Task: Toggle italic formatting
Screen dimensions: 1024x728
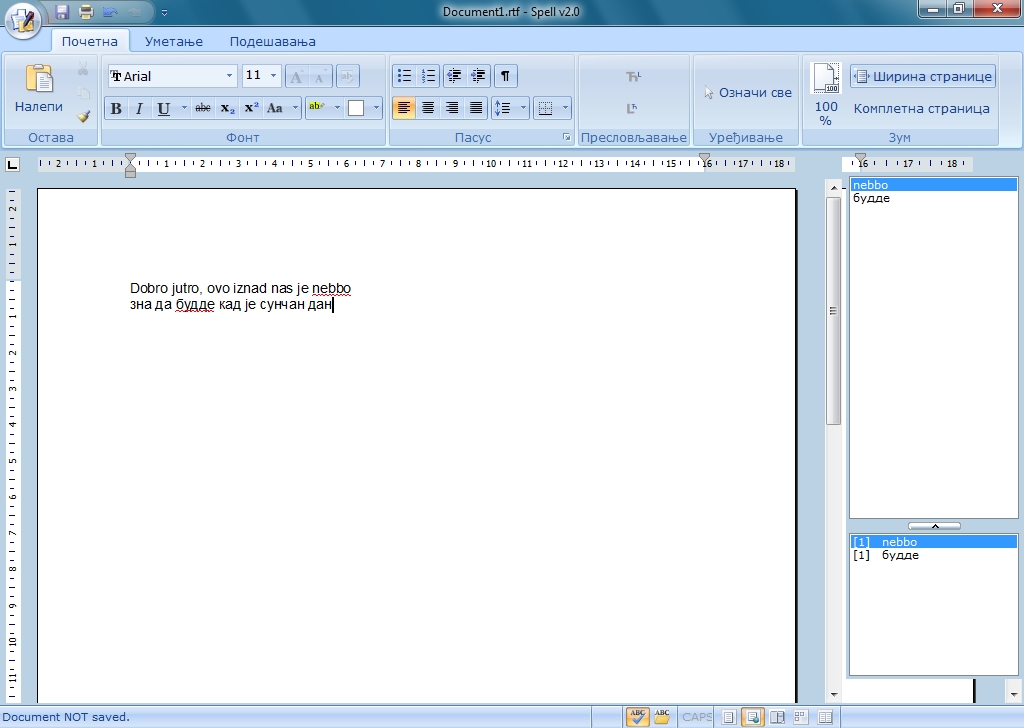Action: pos(139,108)
